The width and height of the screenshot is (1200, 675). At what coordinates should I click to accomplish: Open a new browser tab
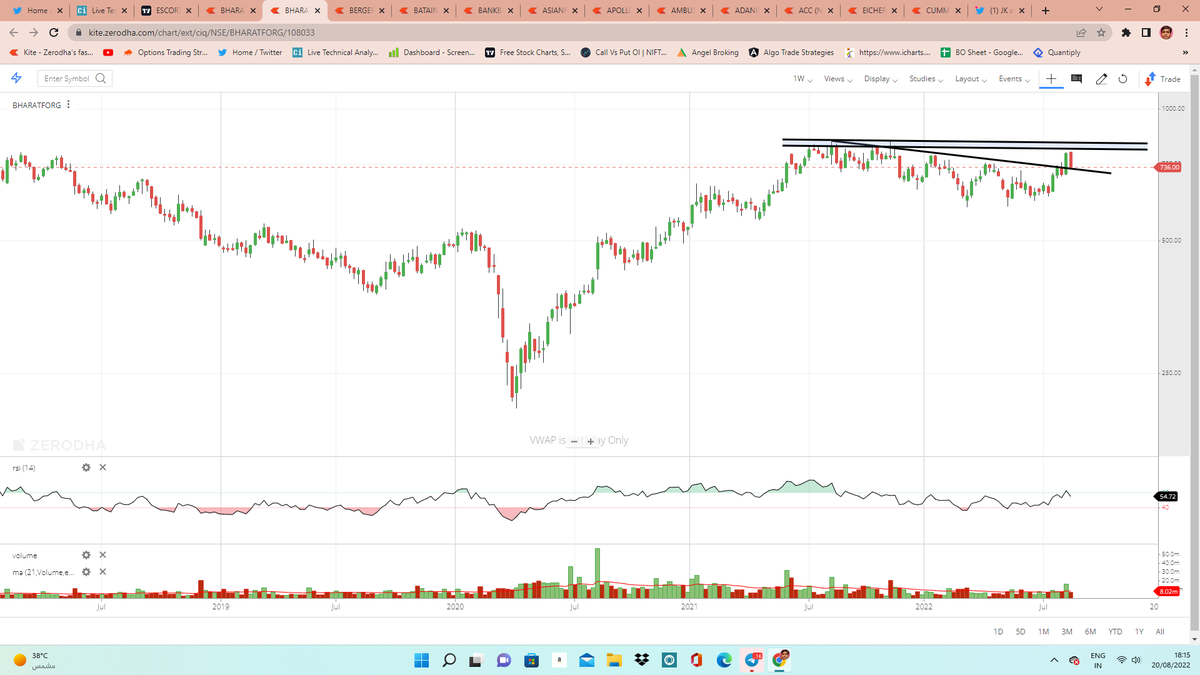pyautogui.click(x=1044, y=11)
